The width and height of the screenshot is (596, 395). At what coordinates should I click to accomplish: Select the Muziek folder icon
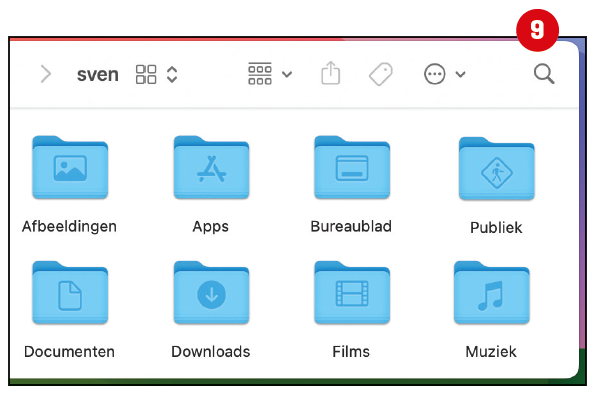pos(491,292)
